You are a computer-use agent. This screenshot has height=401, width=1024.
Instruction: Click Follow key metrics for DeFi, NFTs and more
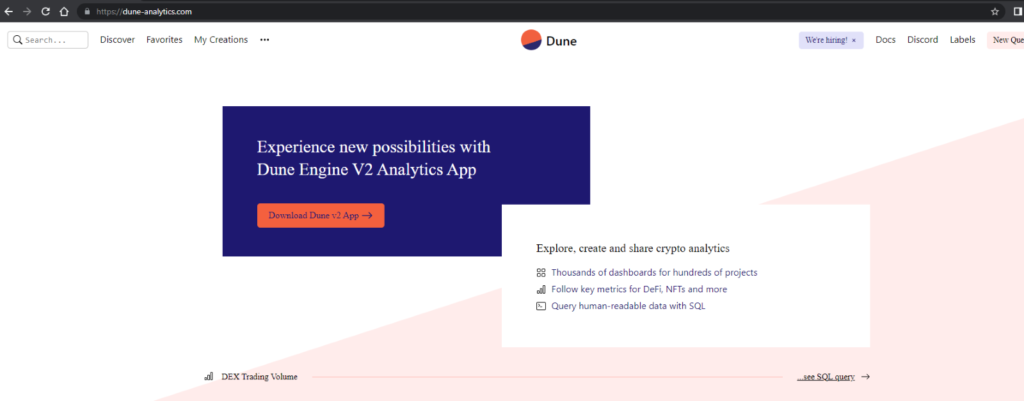click(x=639, y=289)
